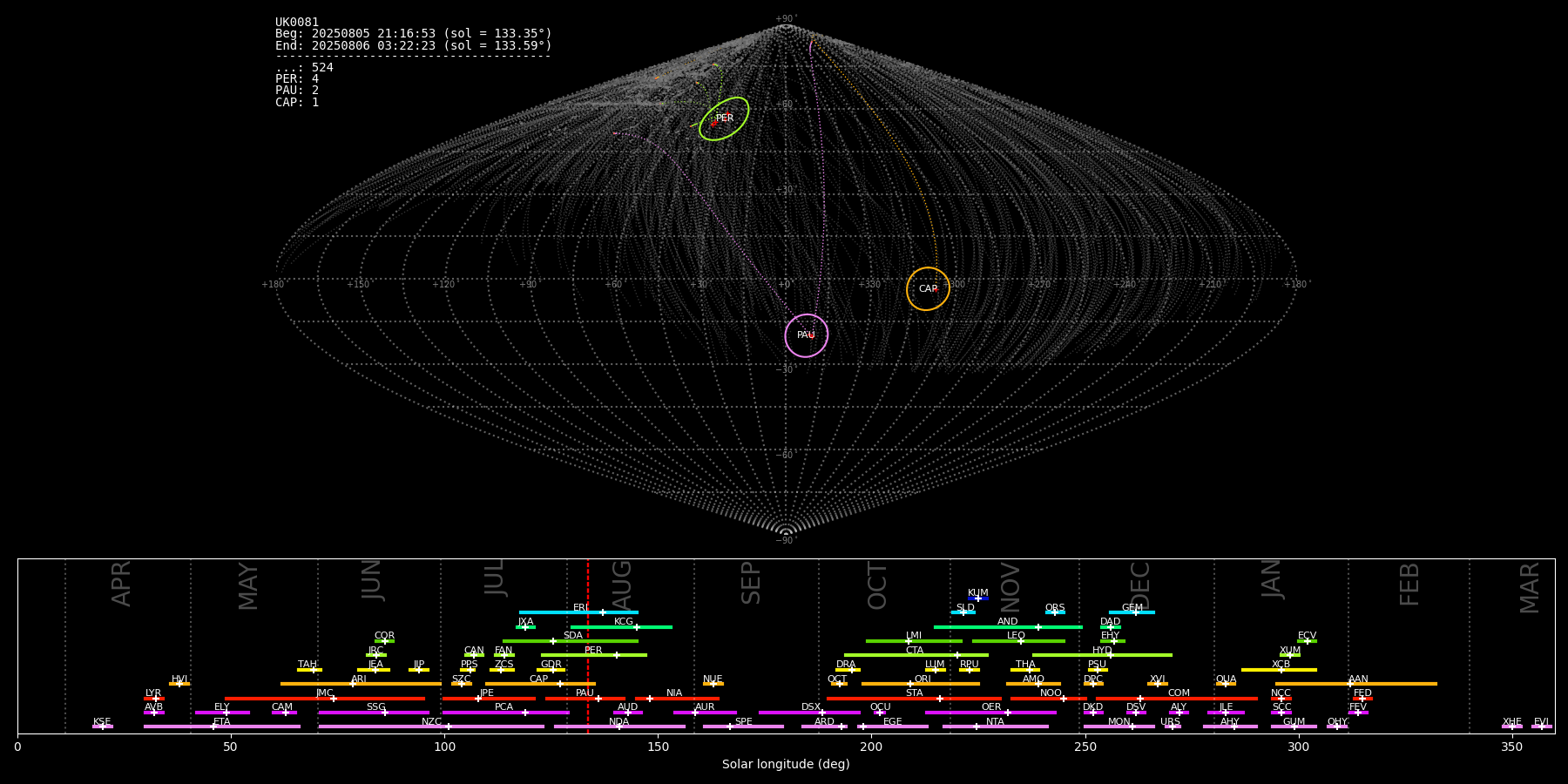Click the CTA shower bar
Viewport: 1568px width, 784px height.
(x=916, y=655)
